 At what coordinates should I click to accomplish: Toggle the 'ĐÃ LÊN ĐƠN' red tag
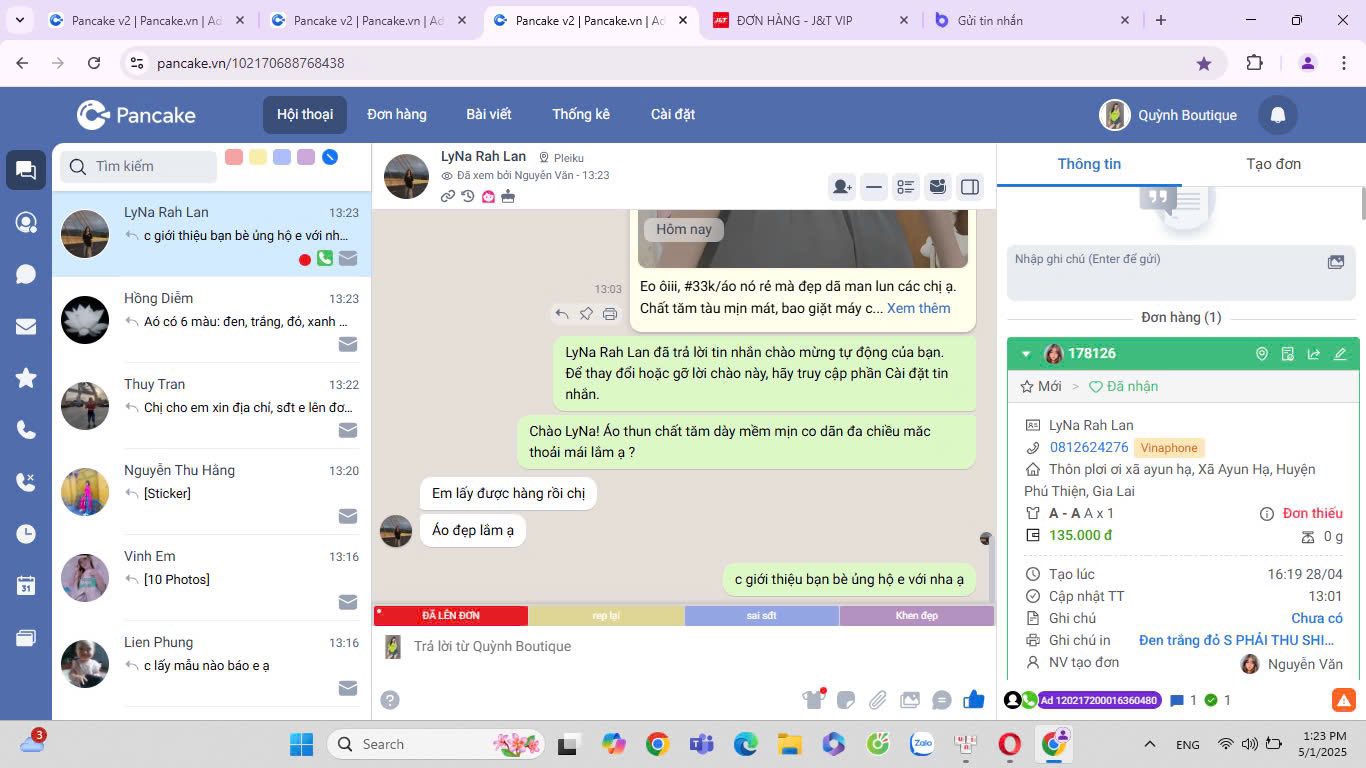(x=451, y=616)
